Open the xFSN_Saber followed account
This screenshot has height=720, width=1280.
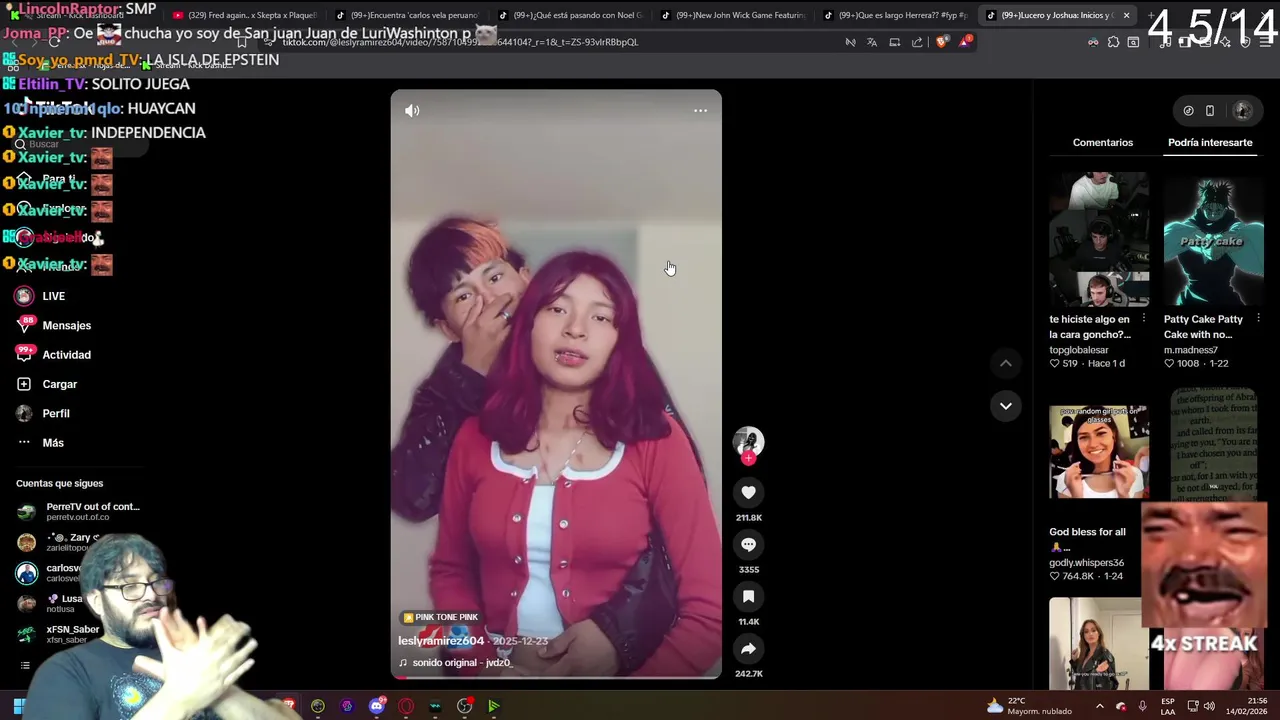coord(60,634)
